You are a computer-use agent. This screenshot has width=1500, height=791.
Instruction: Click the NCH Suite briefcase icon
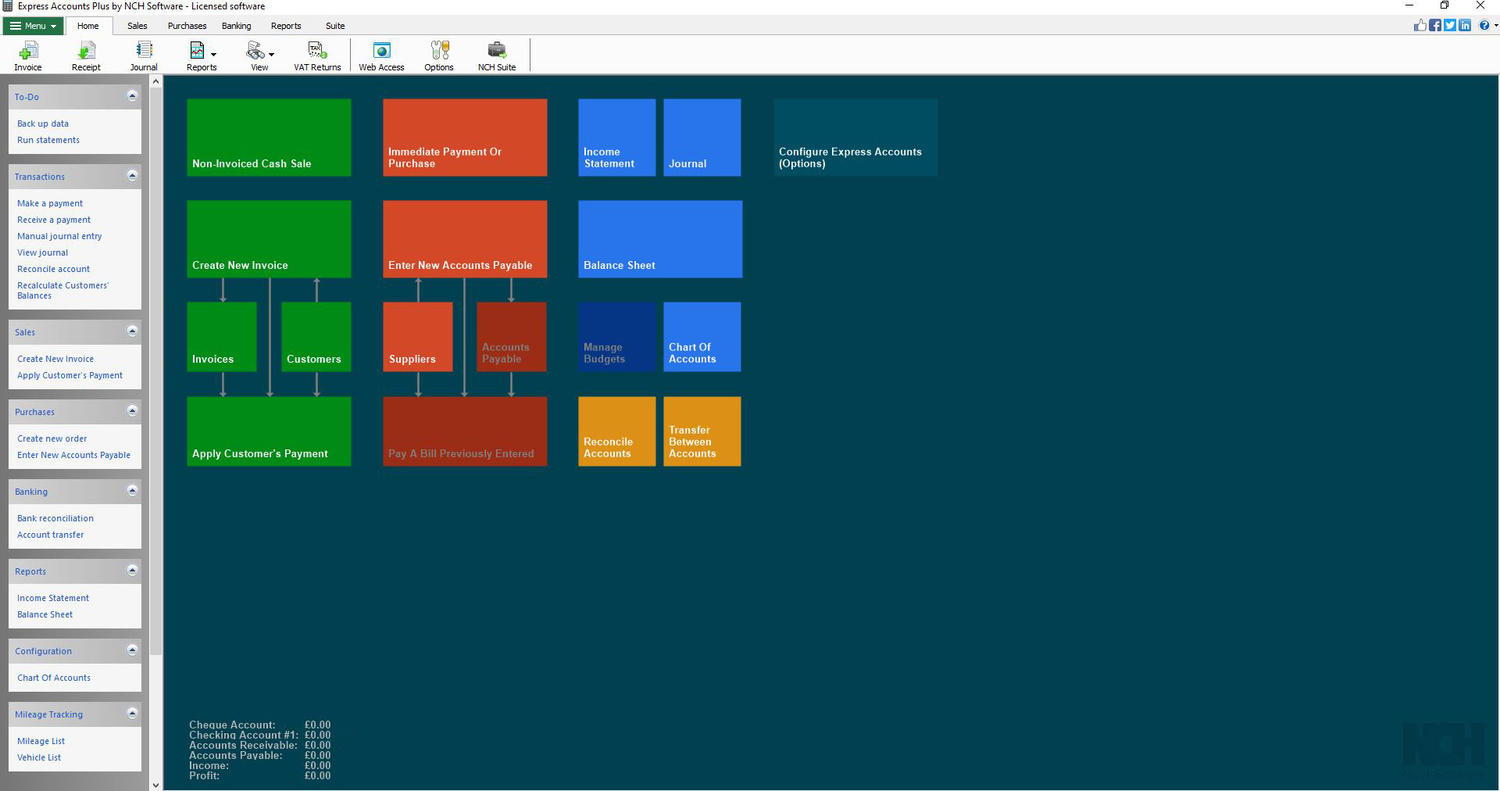pyautogui.click(x=496, y=52)
